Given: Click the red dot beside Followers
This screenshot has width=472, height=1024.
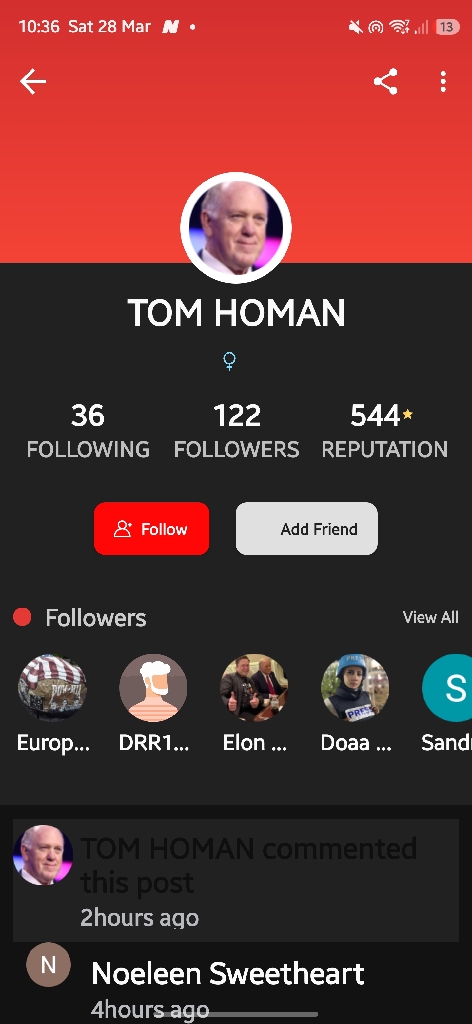Looking at the screenshot, I should 22,617.
